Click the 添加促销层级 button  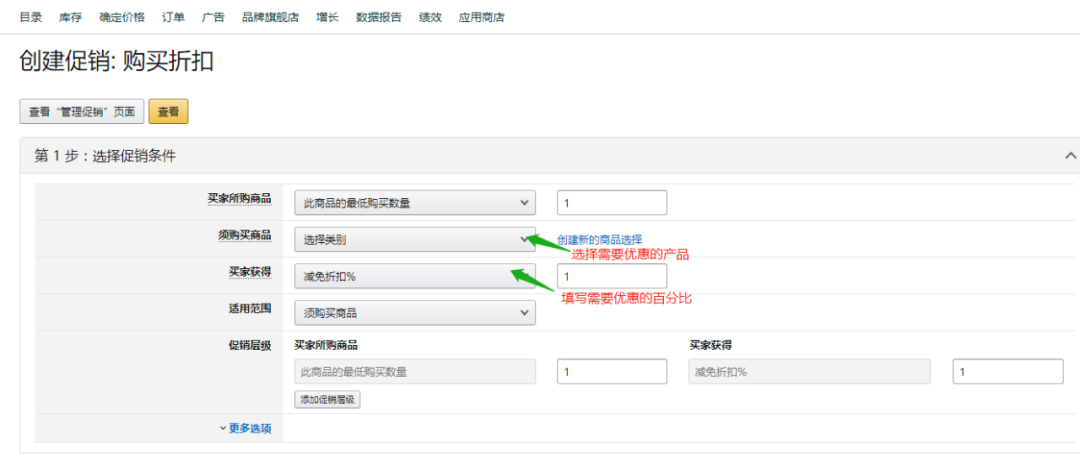[x=327, y=400]
